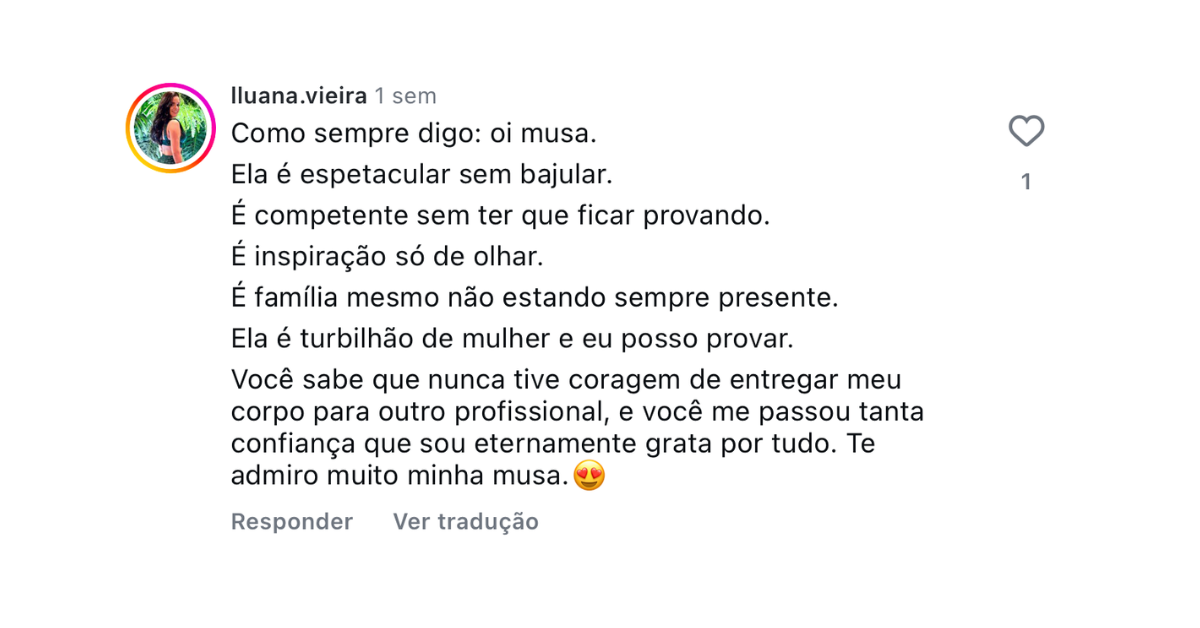Open the lluana.vieira username link
The width and height of the screenshot is (1200, 628).
[299, 96]
